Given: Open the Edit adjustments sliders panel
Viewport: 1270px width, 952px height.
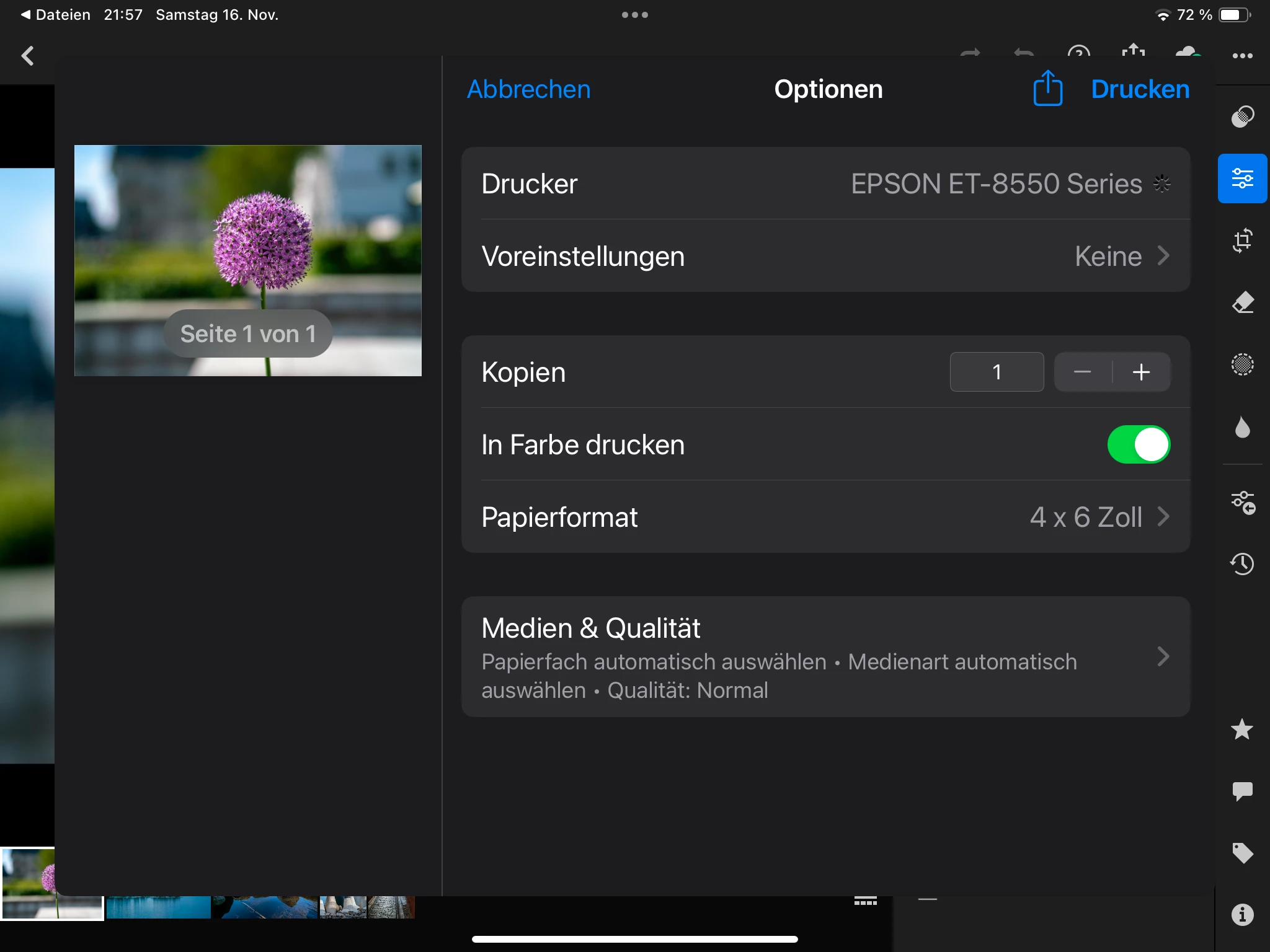Looking at the screenshot, I should click(x=1242, y=178).
